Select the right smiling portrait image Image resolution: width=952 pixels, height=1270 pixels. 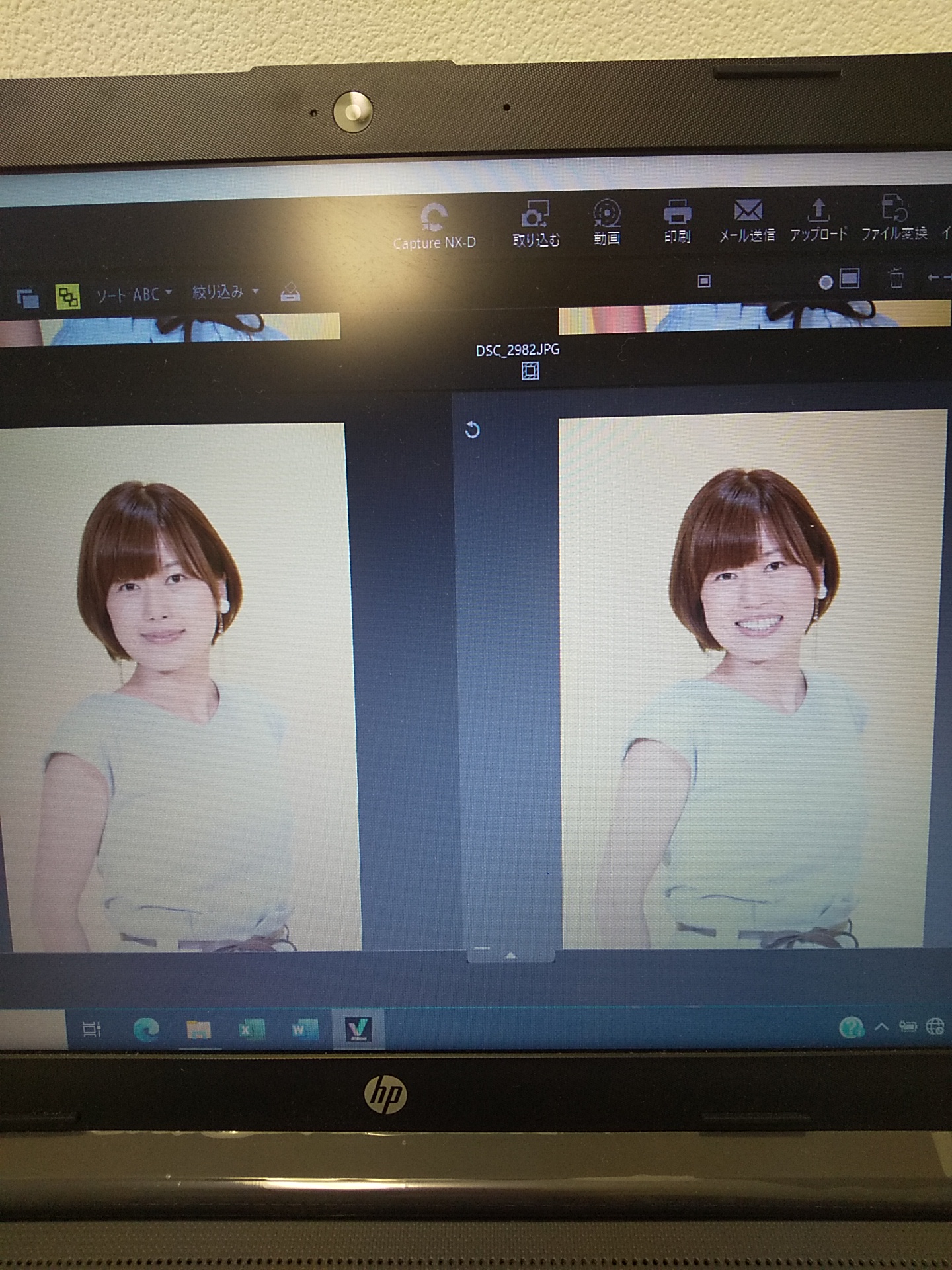point(753,679)
